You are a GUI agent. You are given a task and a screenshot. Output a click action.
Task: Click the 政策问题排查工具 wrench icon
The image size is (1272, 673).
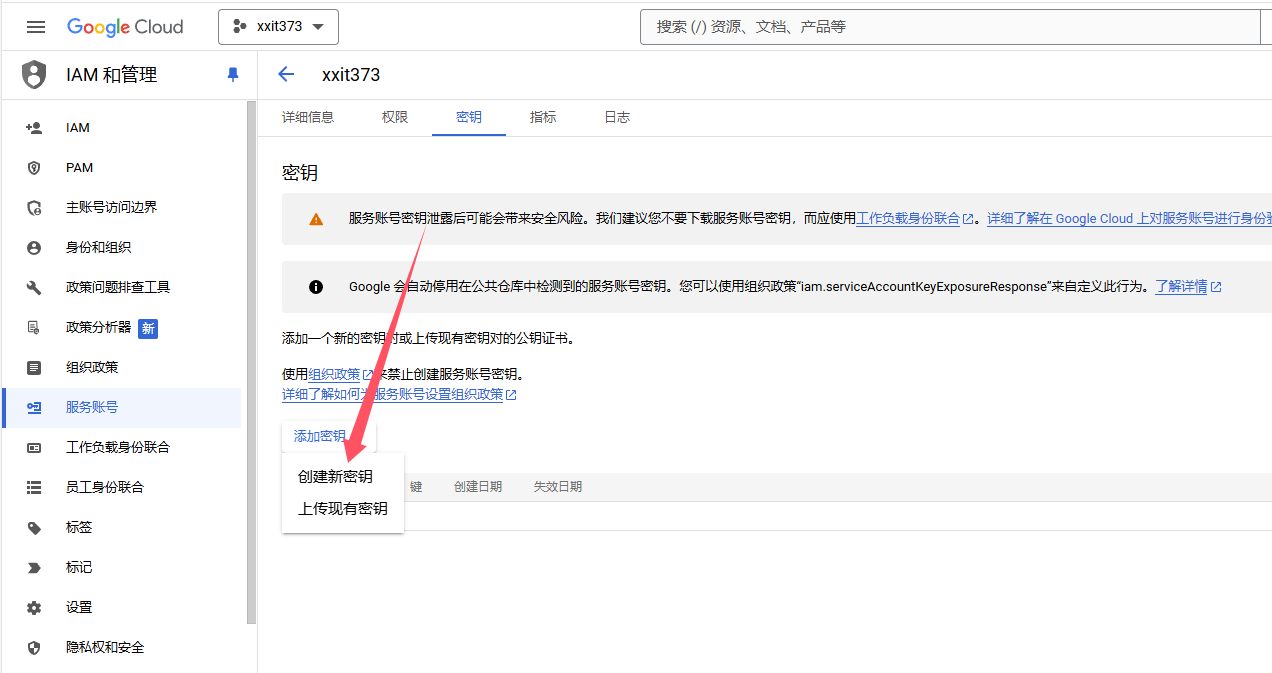tap(34, 288)
